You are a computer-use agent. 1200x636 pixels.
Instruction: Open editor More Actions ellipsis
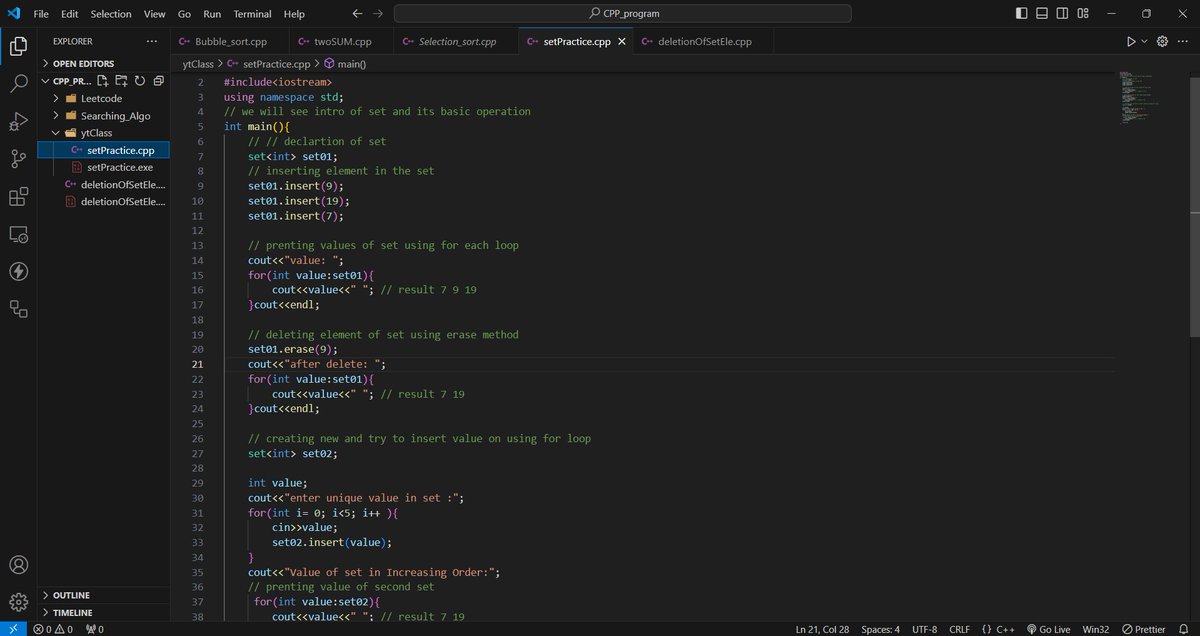[x=1183, y=42]
